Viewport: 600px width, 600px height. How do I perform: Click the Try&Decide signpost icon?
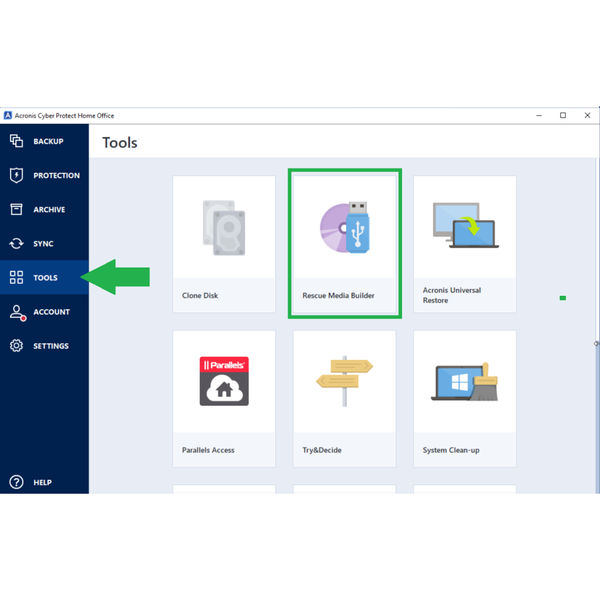click(344, 381)
